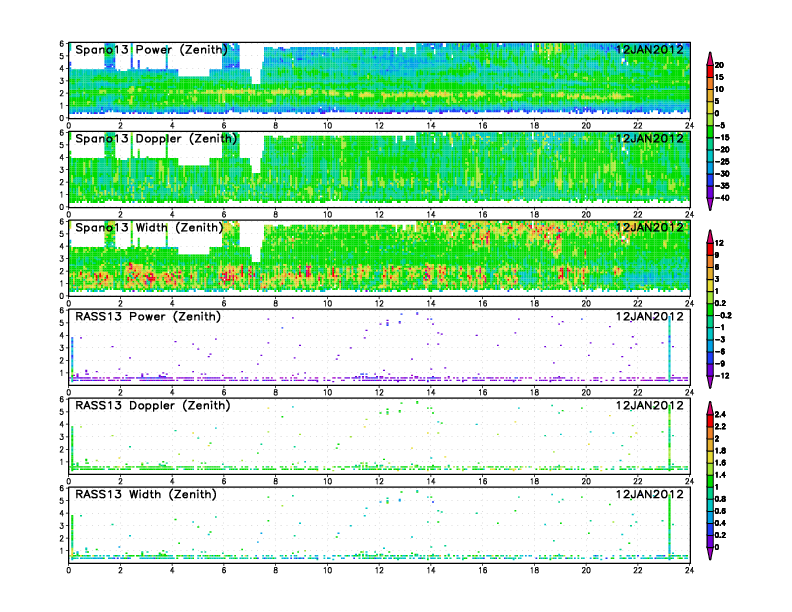The width and height of the screenshot is (792, 612).
Task: Select the 12JAN2012 date in Spano13 Width panel
Action: click(650, 228)
